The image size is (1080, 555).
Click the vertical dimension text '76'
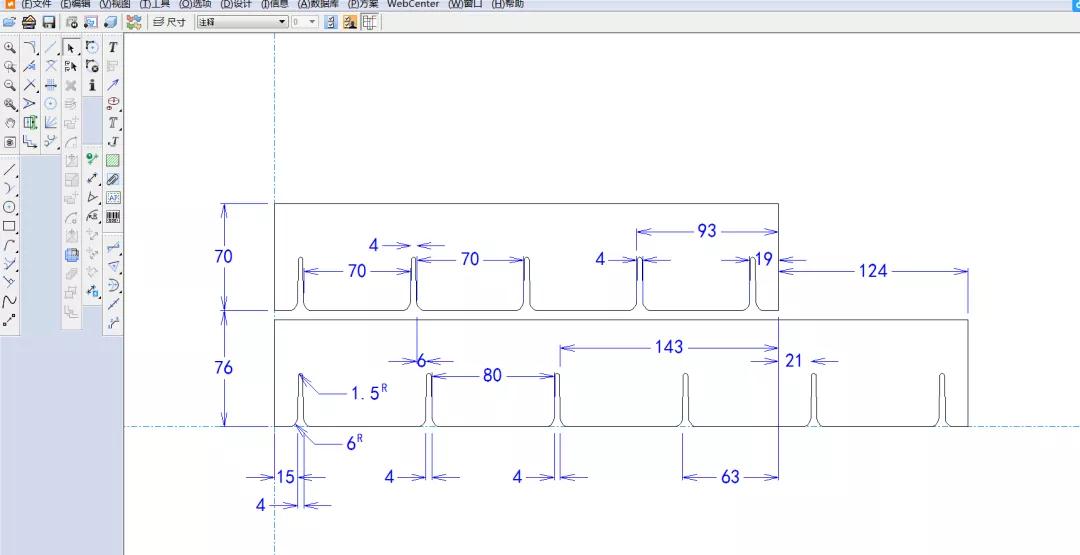coord(223,368)
